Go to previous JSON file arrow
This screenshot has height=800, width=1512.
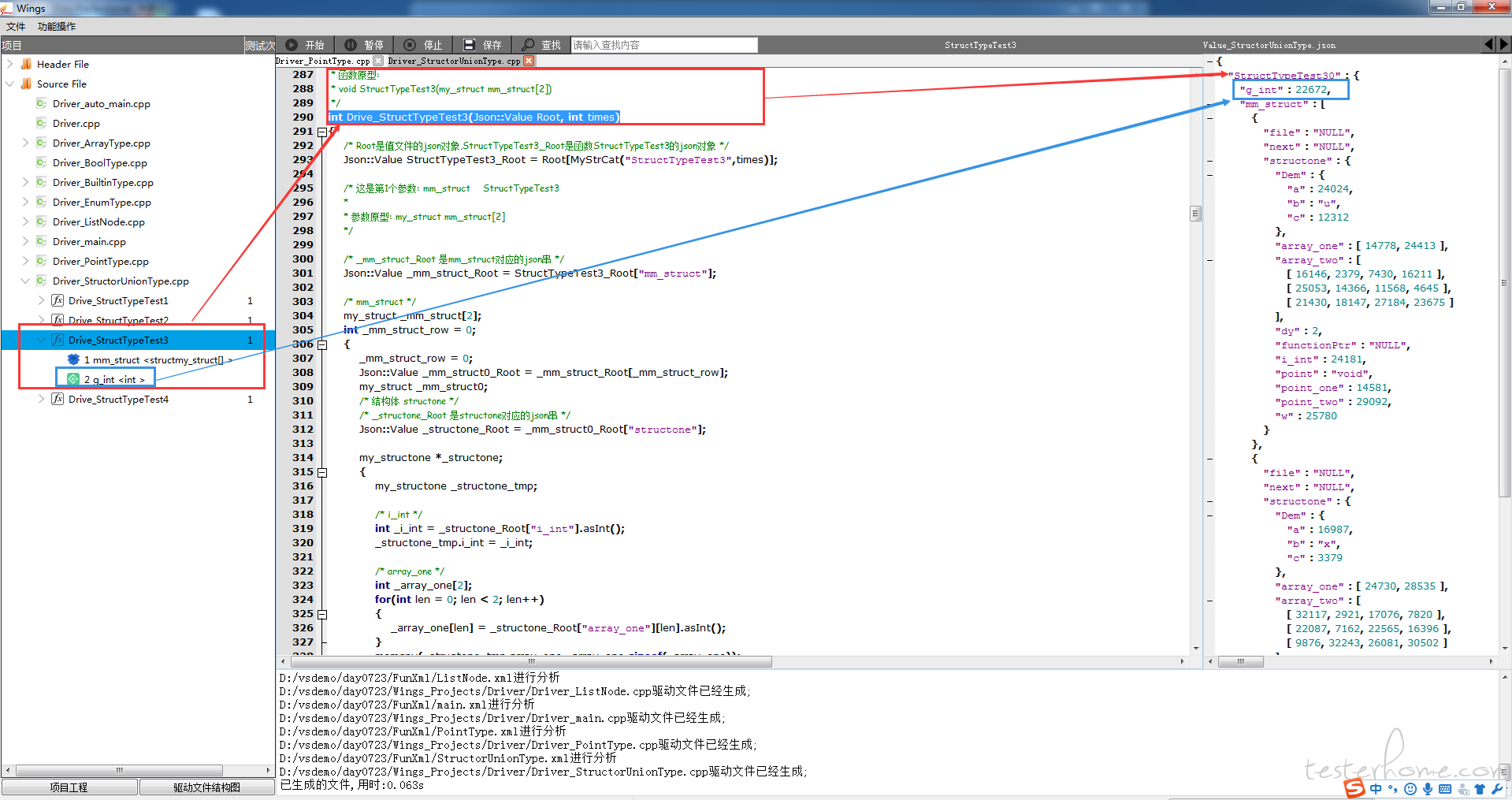coord(1488,45)
